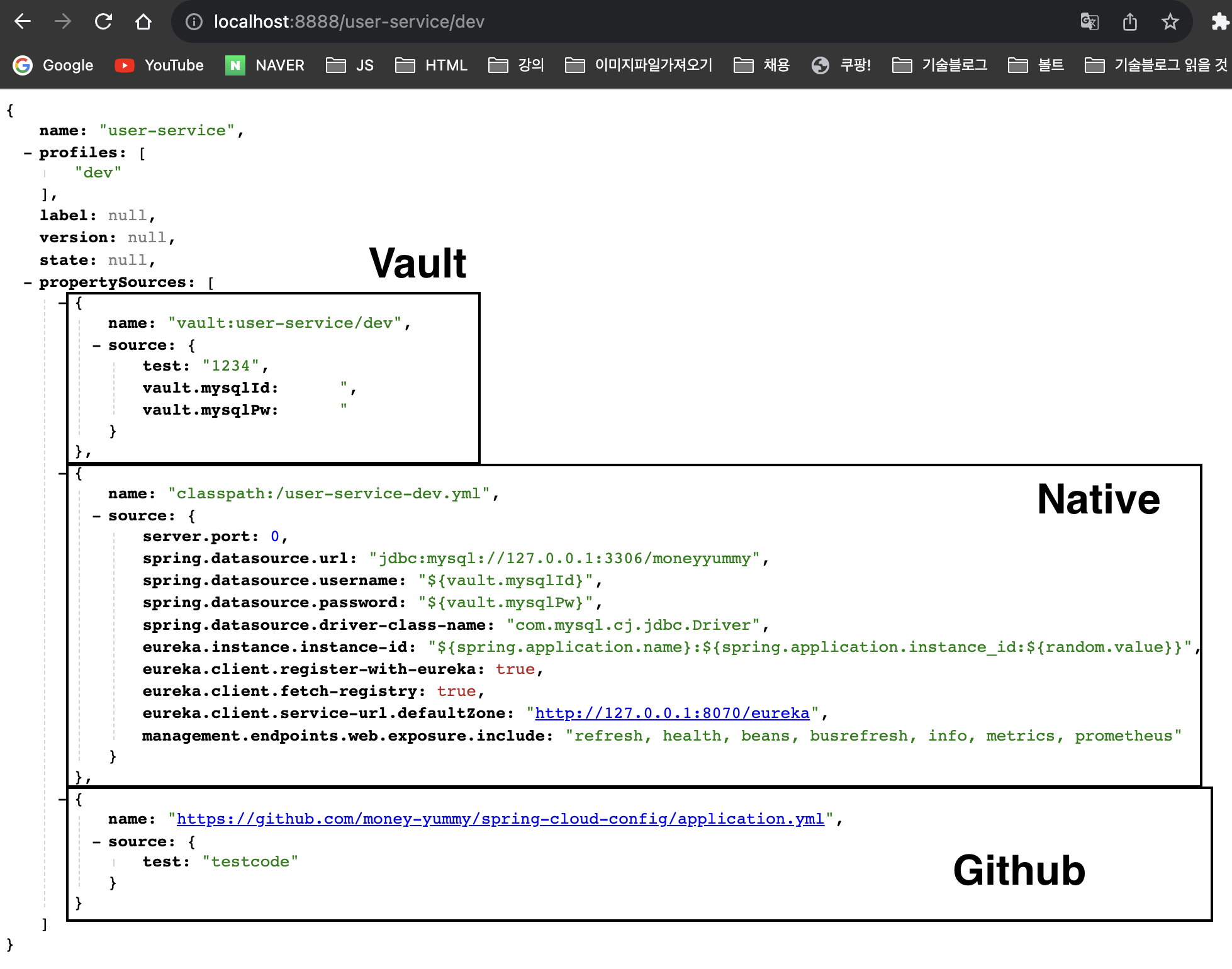This screenshot has width=1232, height=969.
Task: Collapse the github source object
Action: pos(97,842)
